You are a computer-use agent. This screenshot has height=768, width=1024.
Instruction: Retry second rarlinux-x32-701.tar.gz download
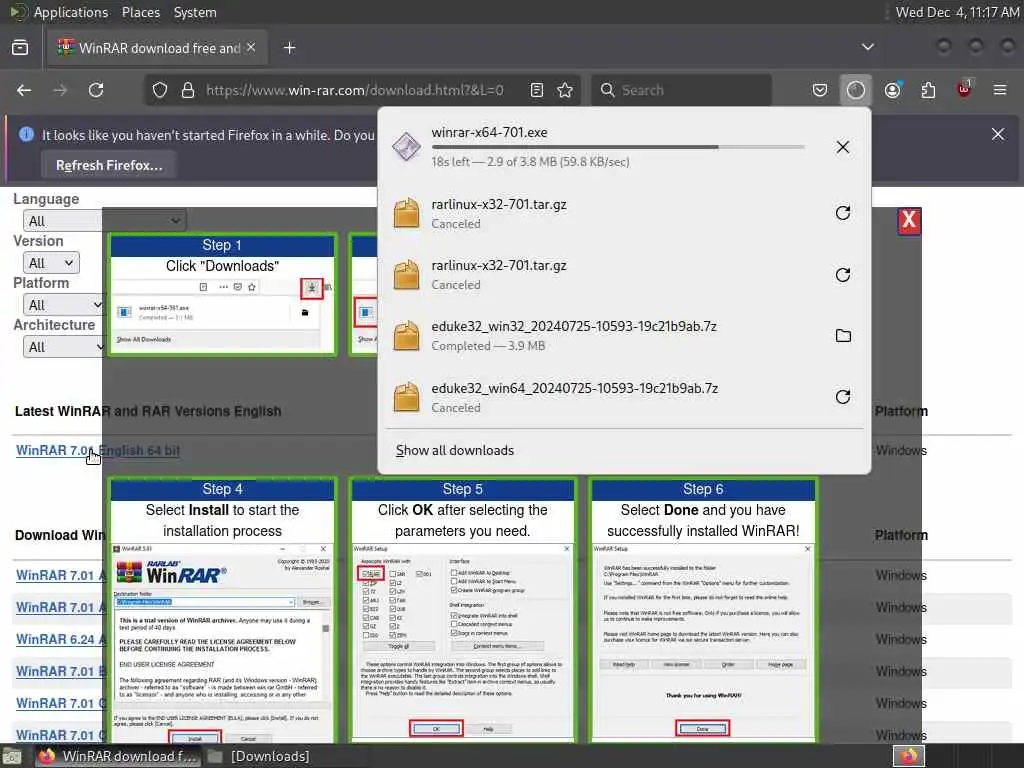click(843, 274)
